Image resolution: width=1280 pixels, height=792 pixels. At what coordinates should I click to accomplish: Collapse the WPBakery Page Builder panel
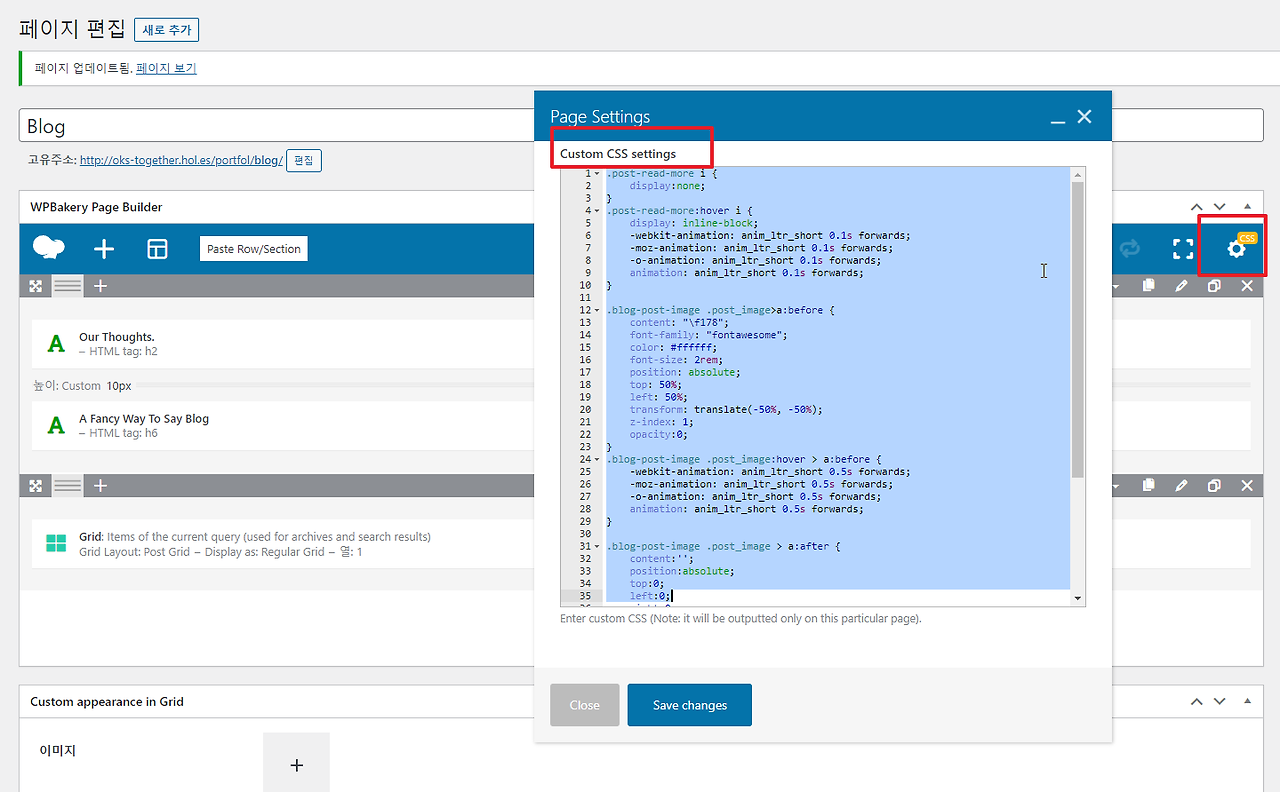[1247, 207]
